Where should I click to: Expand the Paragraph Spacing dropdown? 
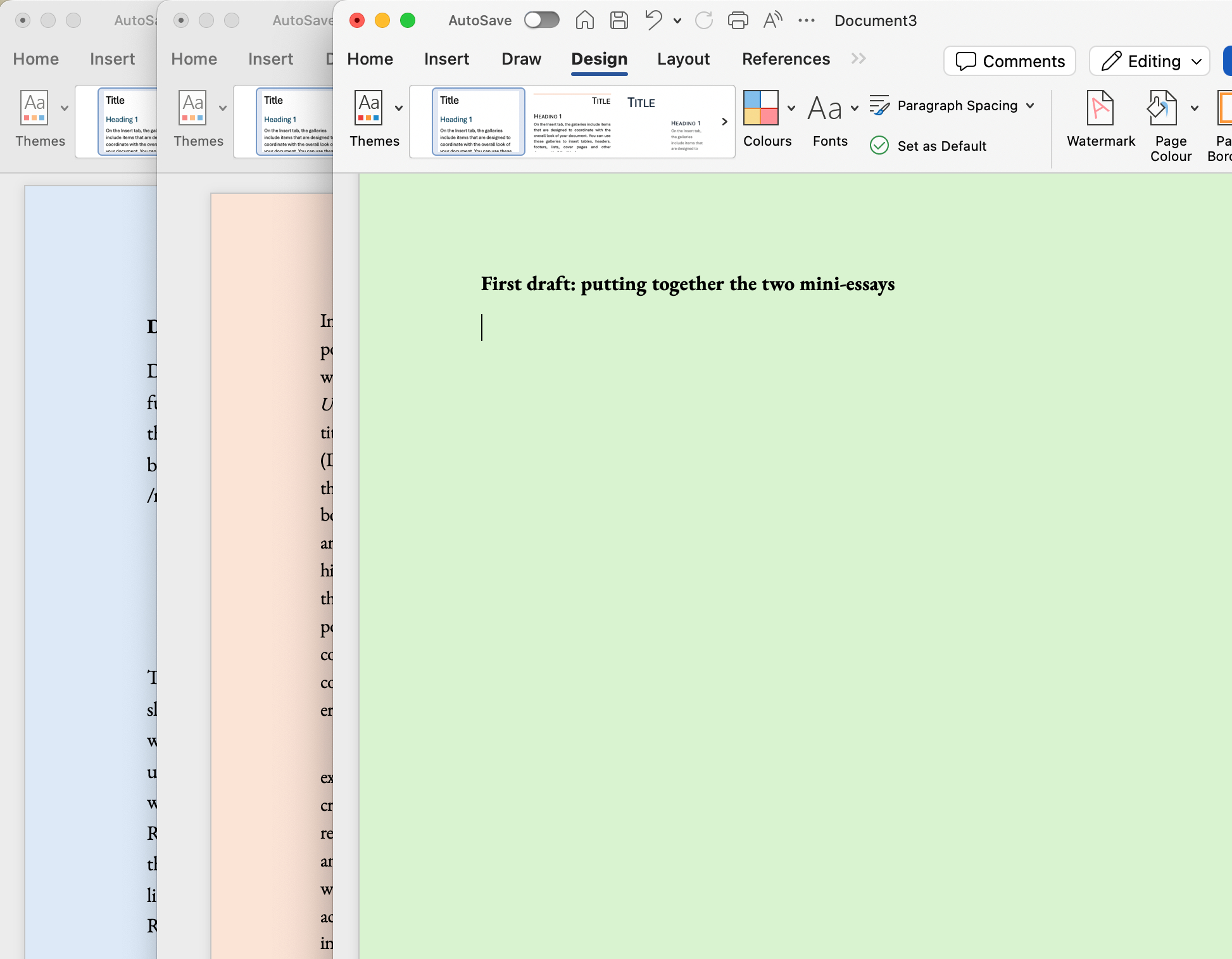[1029, 106]
